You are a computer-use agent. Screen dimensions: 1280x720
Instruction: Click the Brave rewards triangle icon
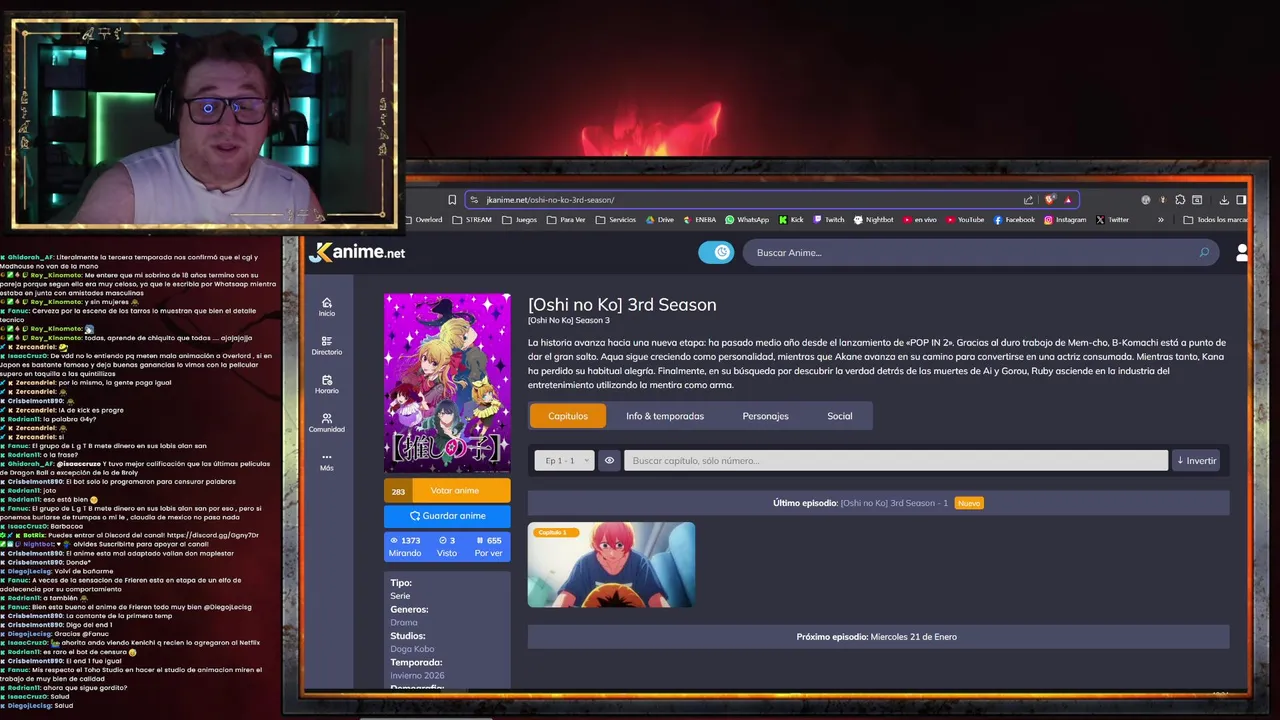1068,200
